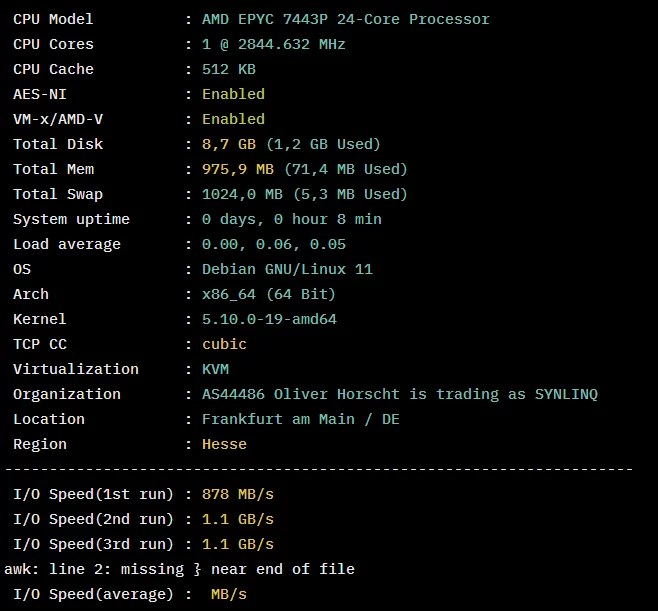
Task: Click the Total Mem value 975,9 MB
Action: click(238, 169)
